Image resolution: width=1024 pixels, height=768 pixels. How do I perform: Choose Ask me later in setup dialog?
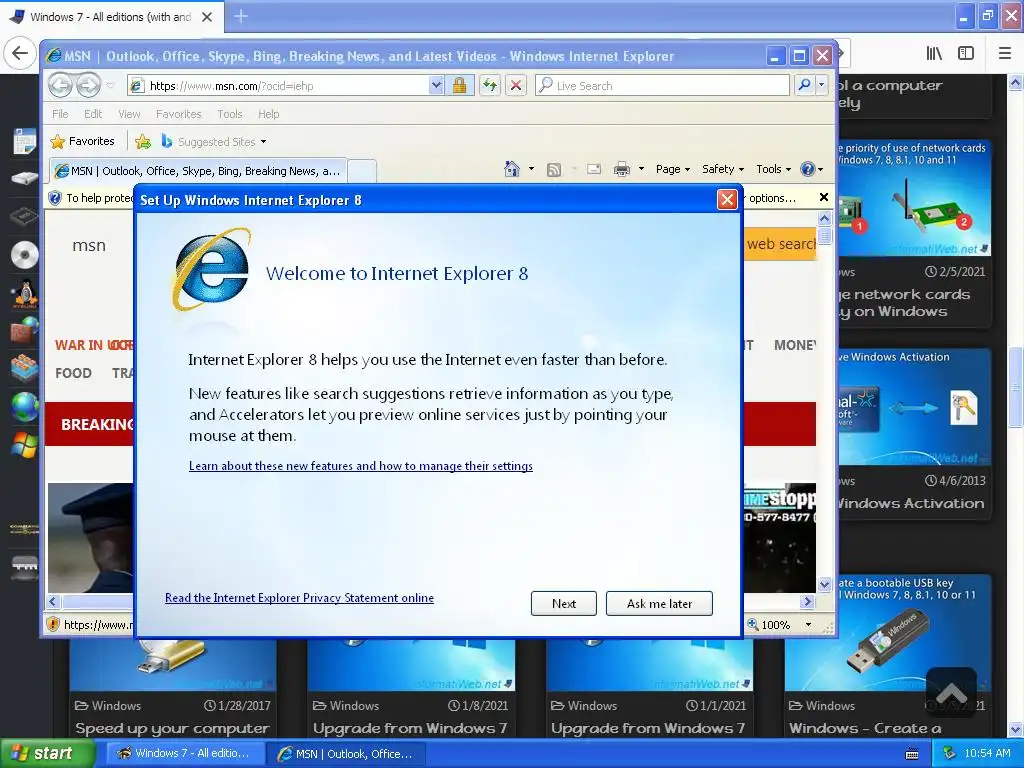[x=659, y=603]
